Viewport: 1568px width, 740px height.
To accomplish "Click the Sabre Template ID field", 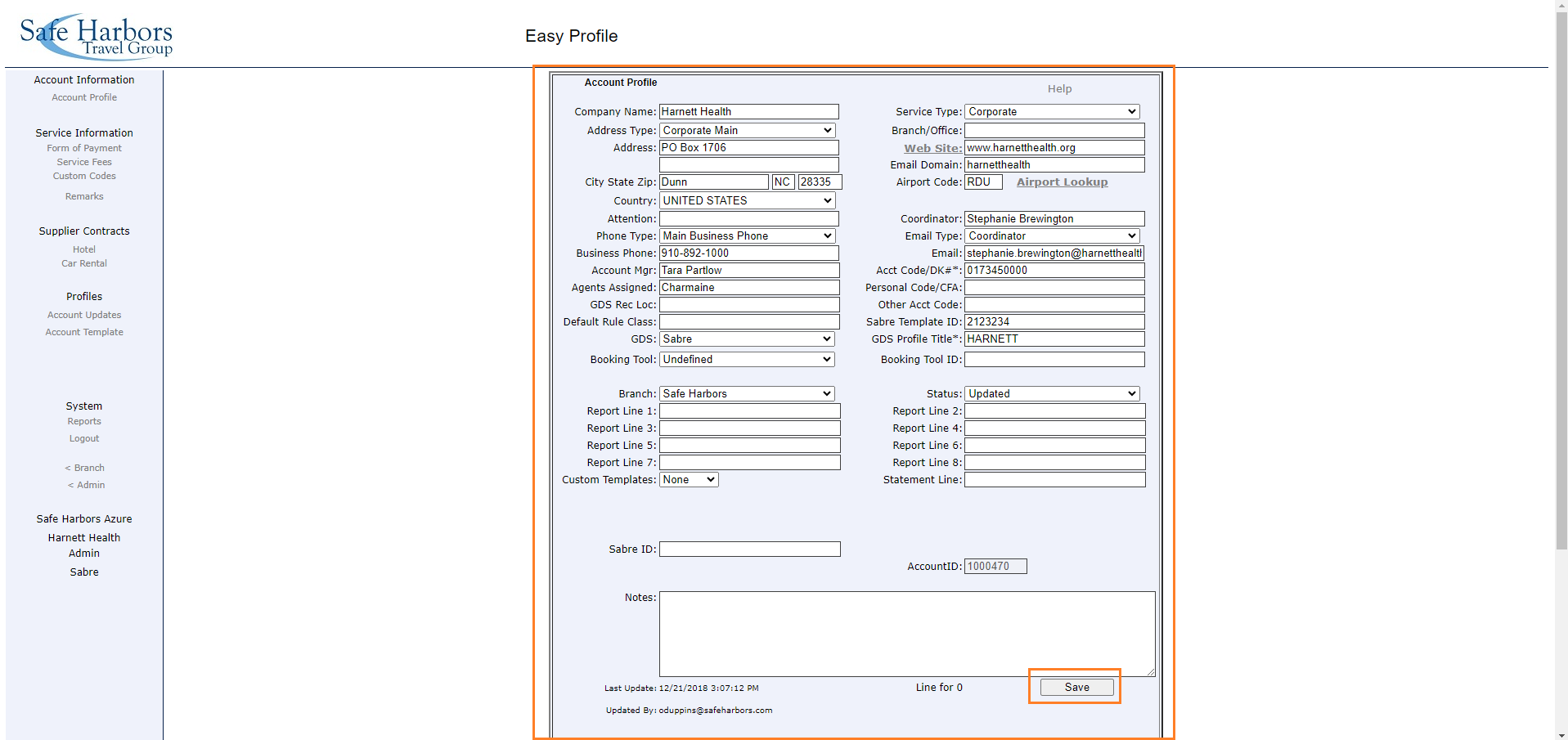I will coord(1054,322).
